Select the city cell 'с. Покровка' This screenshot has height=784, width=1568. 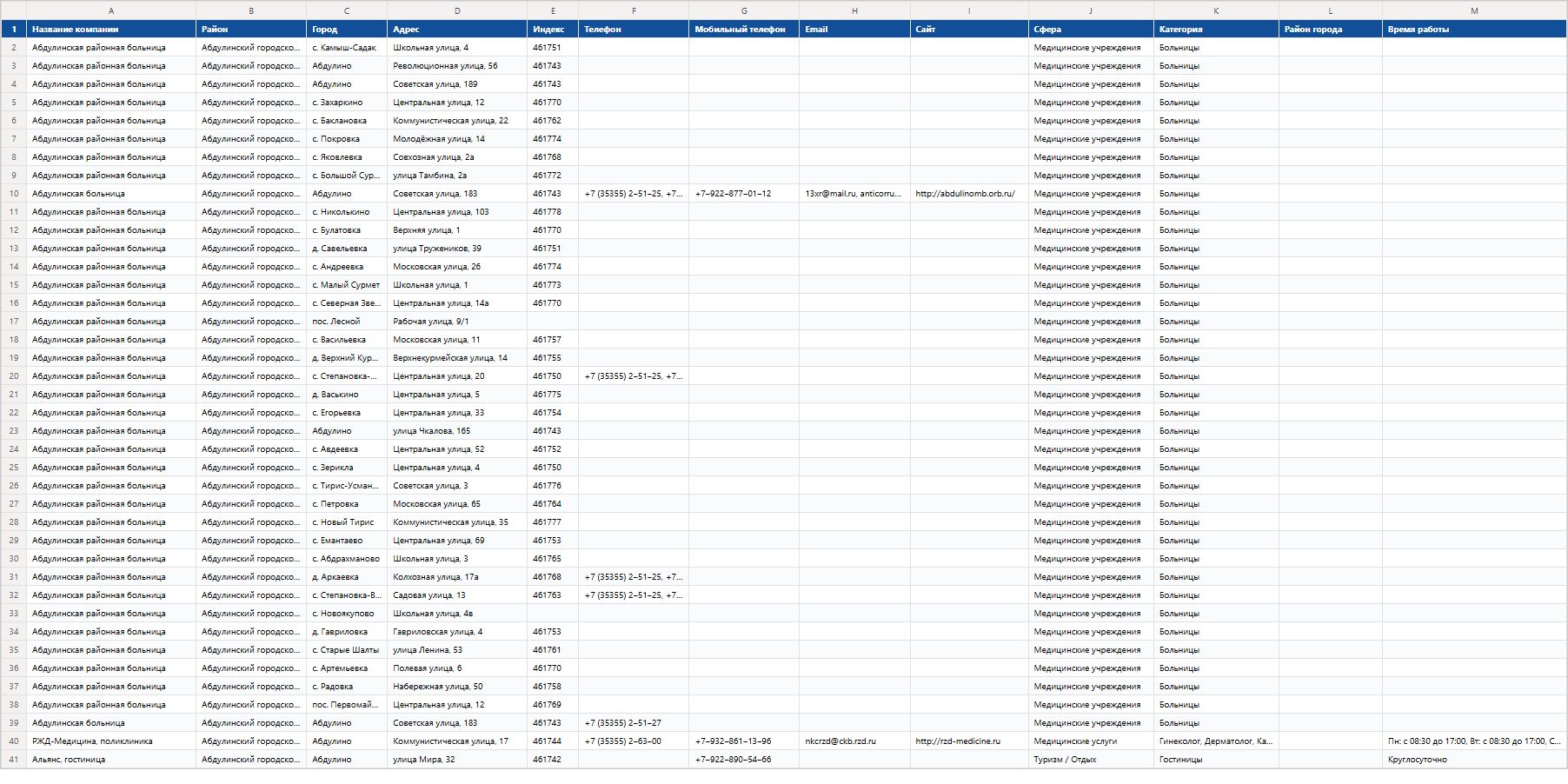[347, 139]
